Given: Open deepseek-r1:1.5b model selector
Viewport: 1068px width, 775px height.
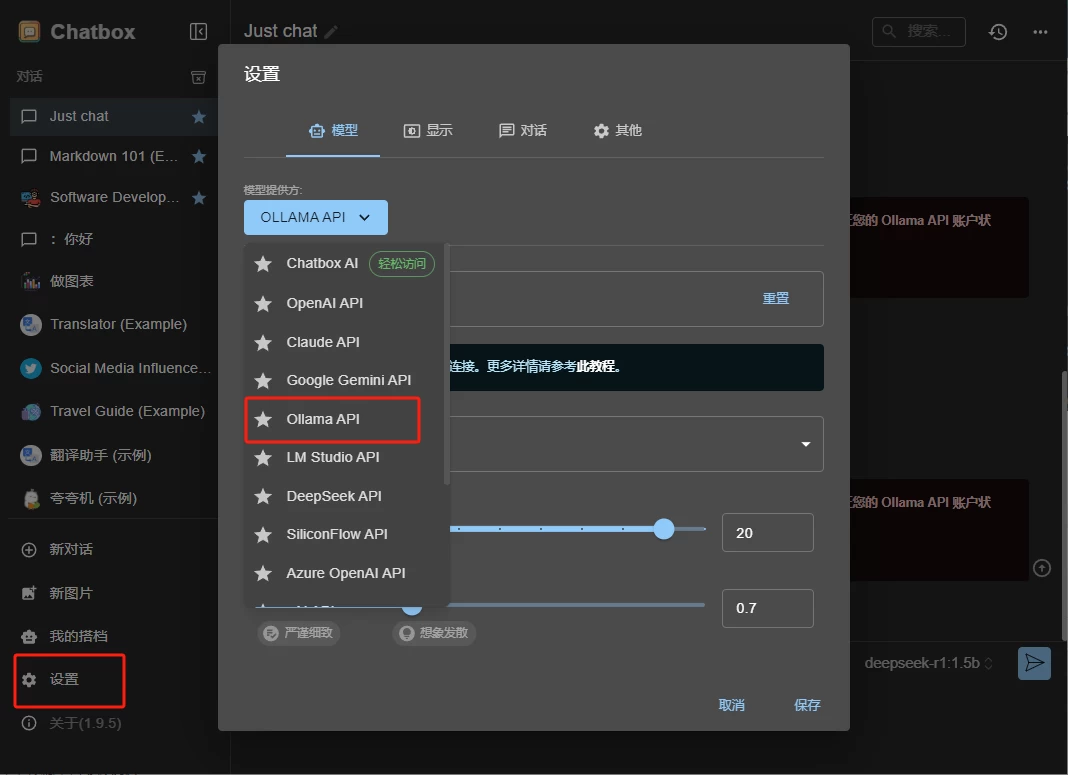Looking at the screenshot, I should 928,663.
